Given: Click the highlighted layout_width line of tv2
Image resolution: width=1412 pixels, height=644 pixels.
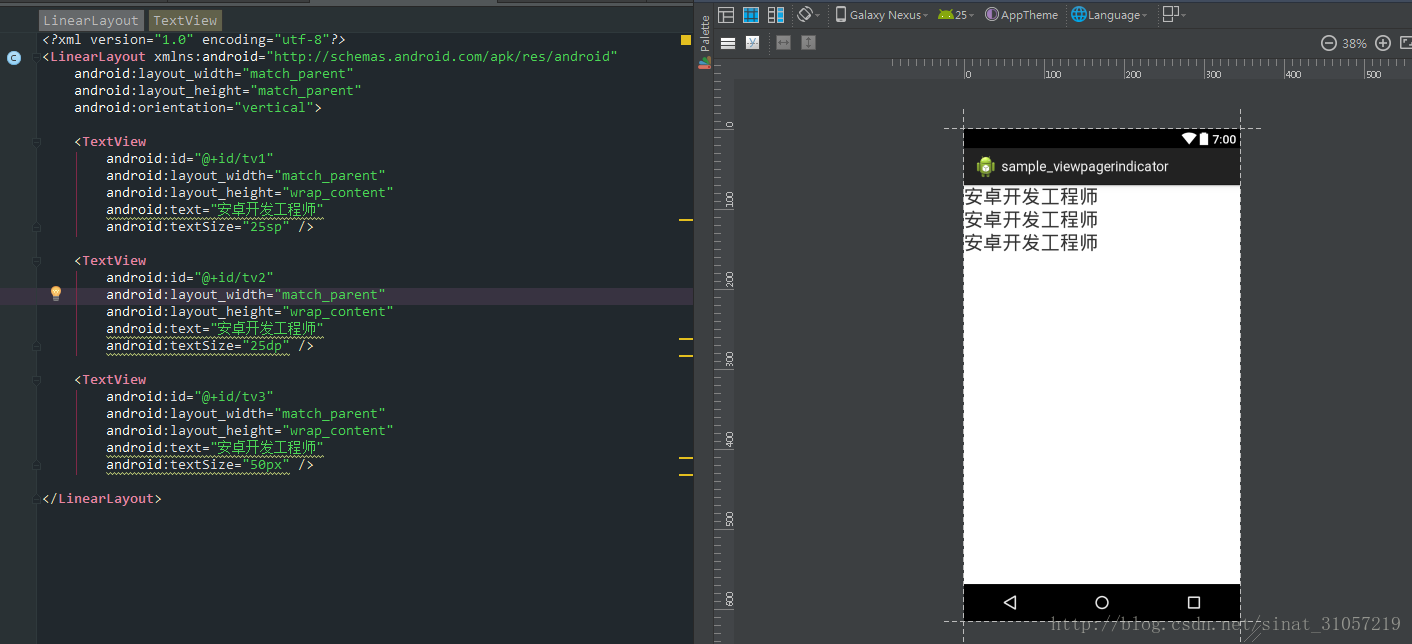Looking at the screenshot, I should tap(246, 295).
